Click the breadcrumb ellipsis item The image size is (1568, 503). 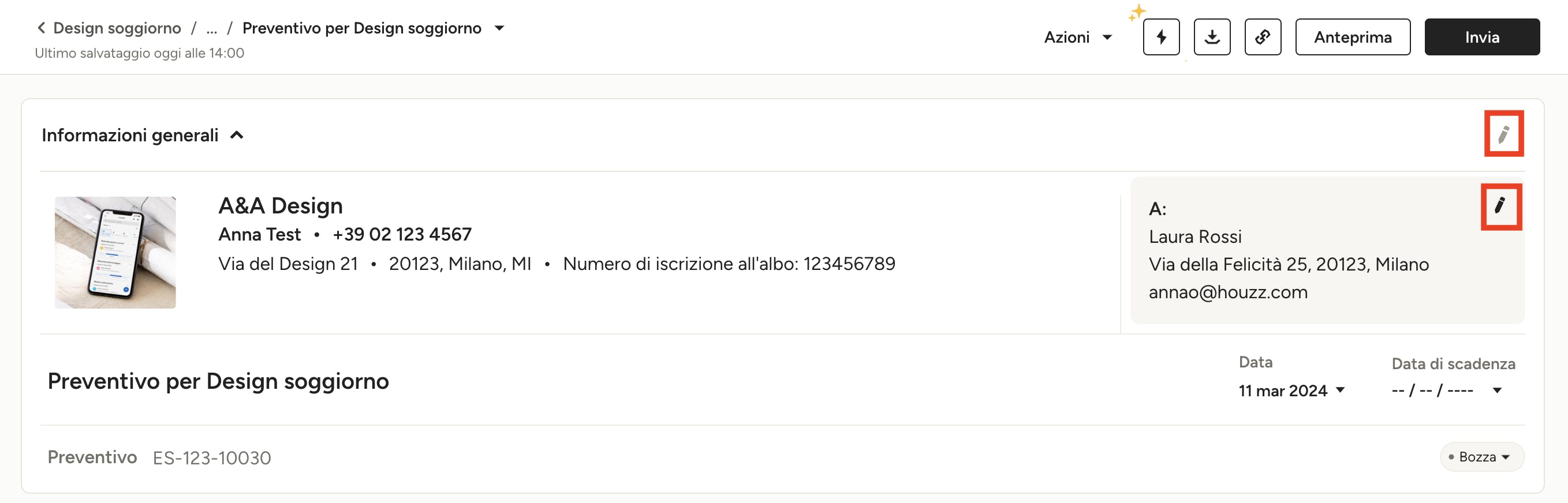coord(211,29)
